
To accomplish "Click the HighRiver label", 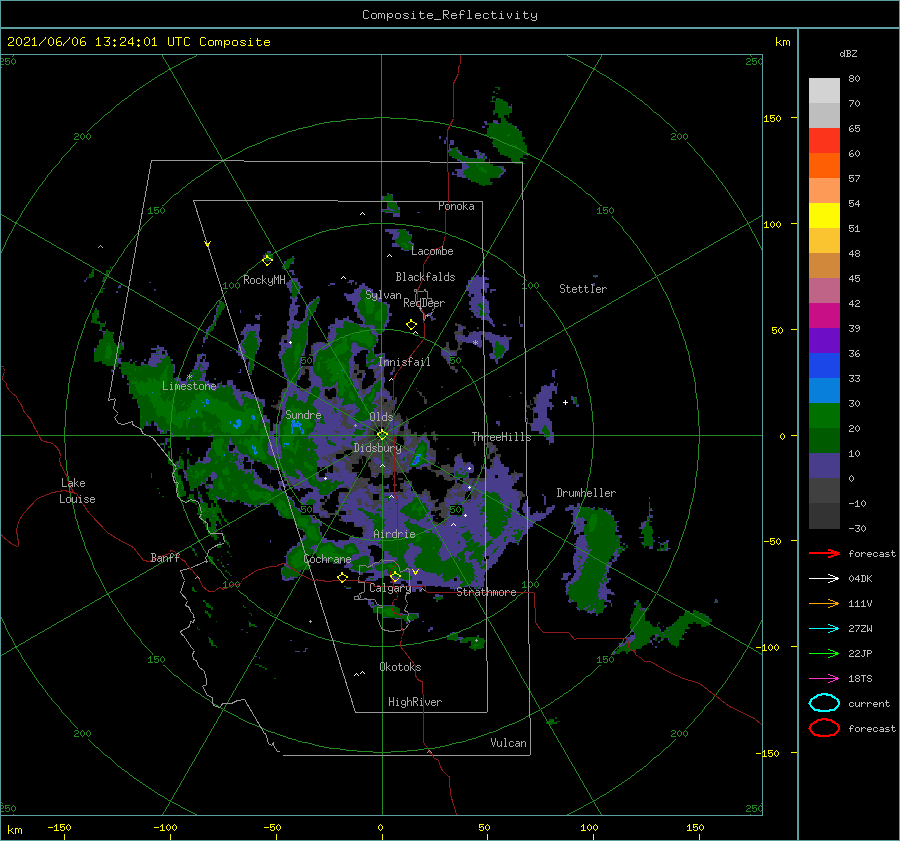I will 415,702.
